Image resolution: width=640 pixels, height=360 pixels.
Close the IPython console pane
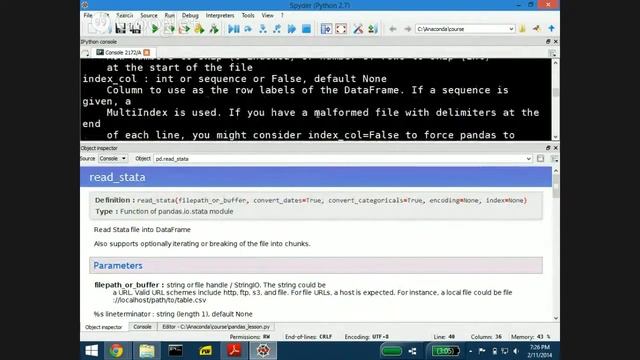coord(556,42)
